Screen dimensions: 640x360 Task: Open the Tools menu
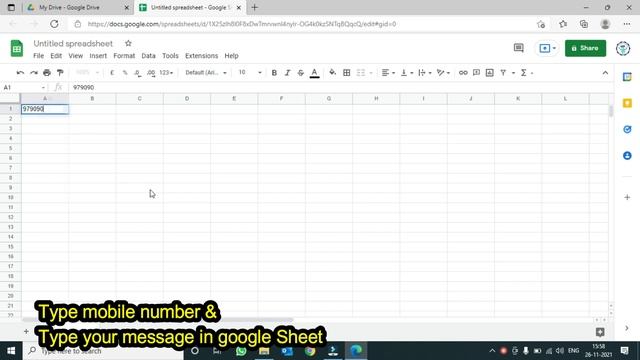click(x=170, y=56)
